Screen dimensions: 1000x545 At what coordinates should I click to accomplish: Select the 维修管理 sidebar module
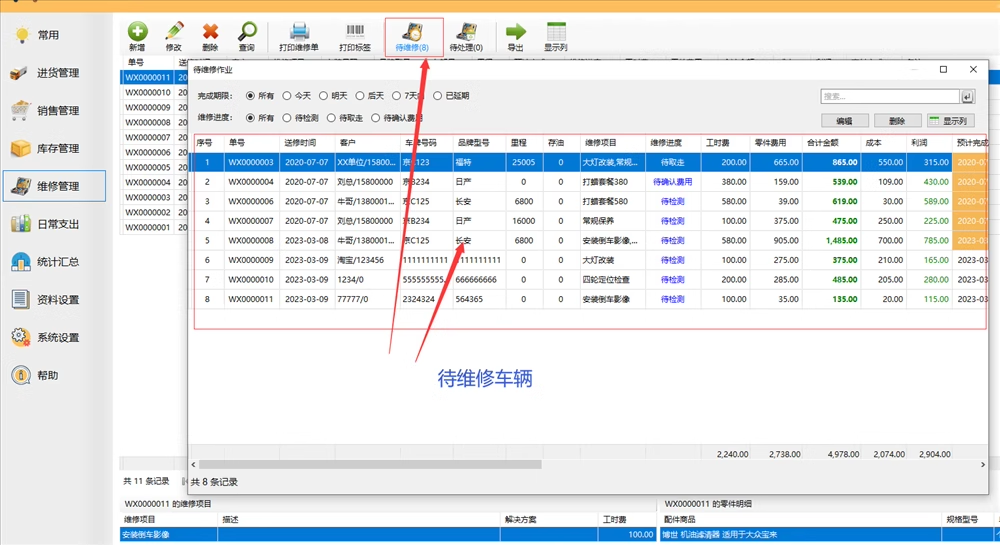54,186
